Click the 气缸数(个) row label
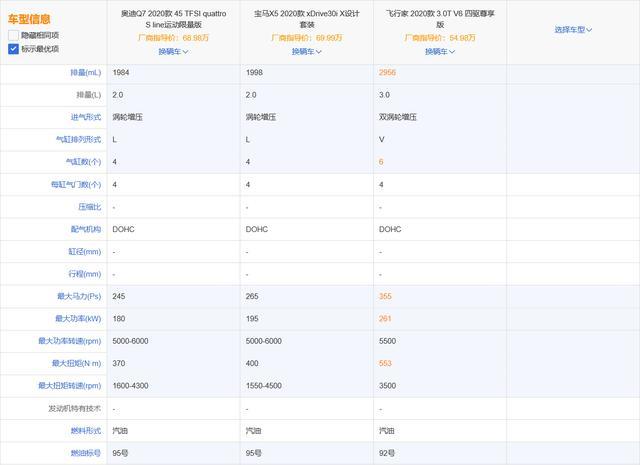This screenshot has height=465, width=640. click(83, 162)
